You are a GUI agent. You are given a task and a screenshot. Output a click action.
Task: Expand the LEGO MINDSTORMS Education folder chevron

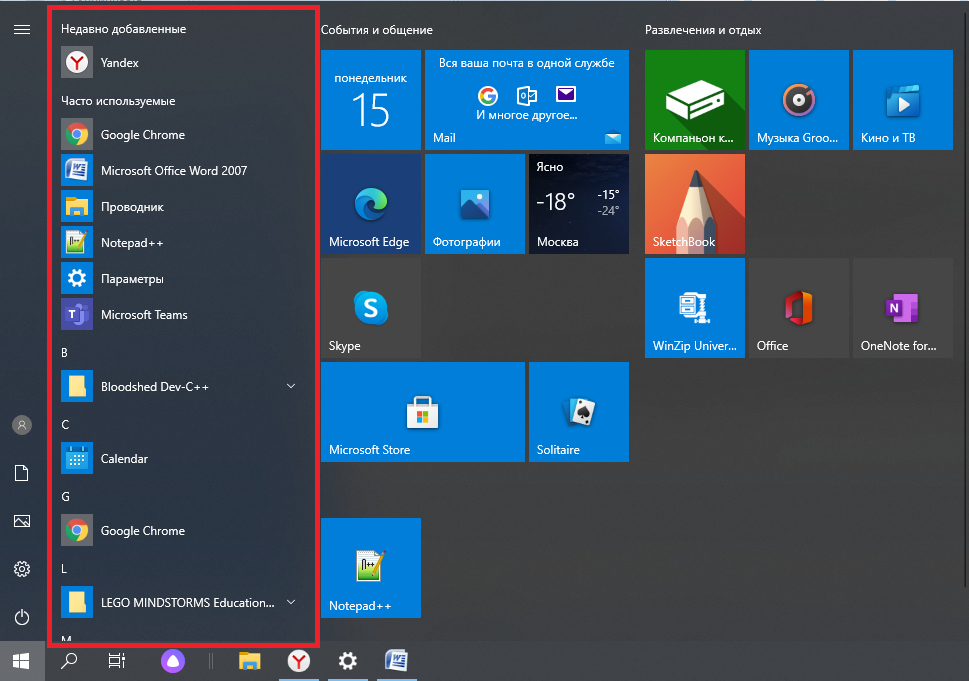click(x=291, y=603)
